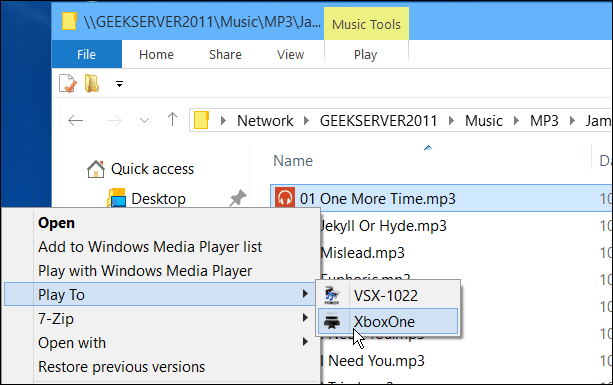The width and height of the screenshot is (613, 385).
Task: Sort by the Name column header
Action: tap(293, 161)
